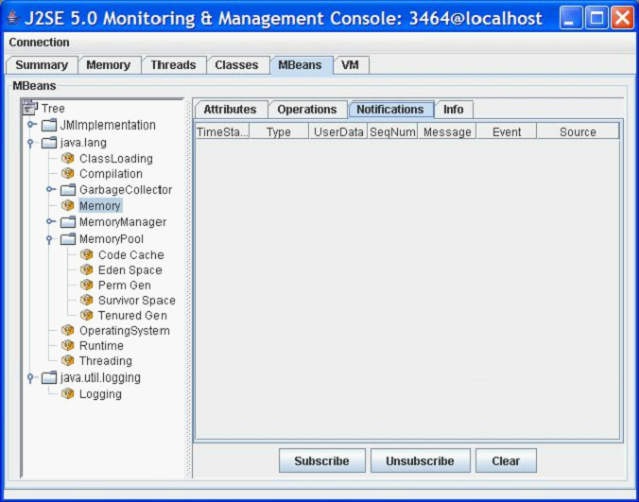
Task: Click the Survivor Space bean icon
Action: pyautogui.click(x=87, y=300)
